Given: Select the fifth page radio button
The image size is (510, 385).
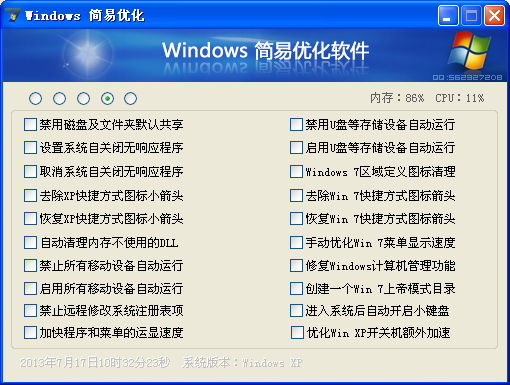Looking at the screenshot, I should 130,98.
